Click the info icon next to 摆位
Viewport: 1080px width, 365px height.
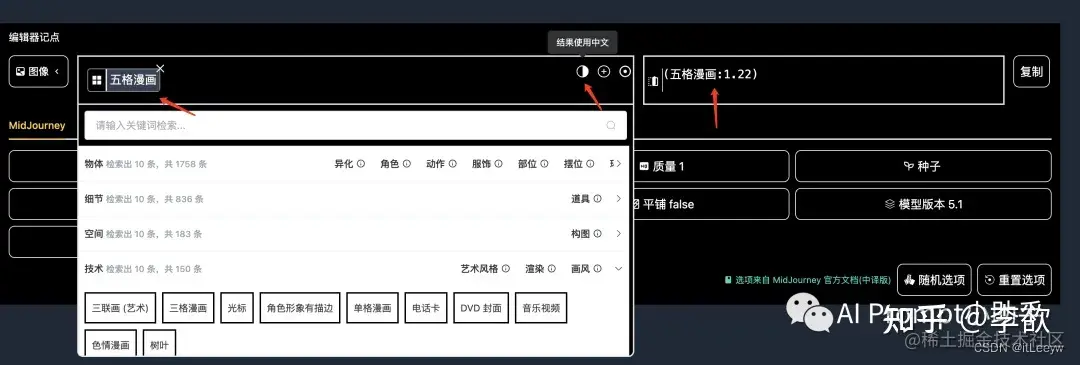590,164
